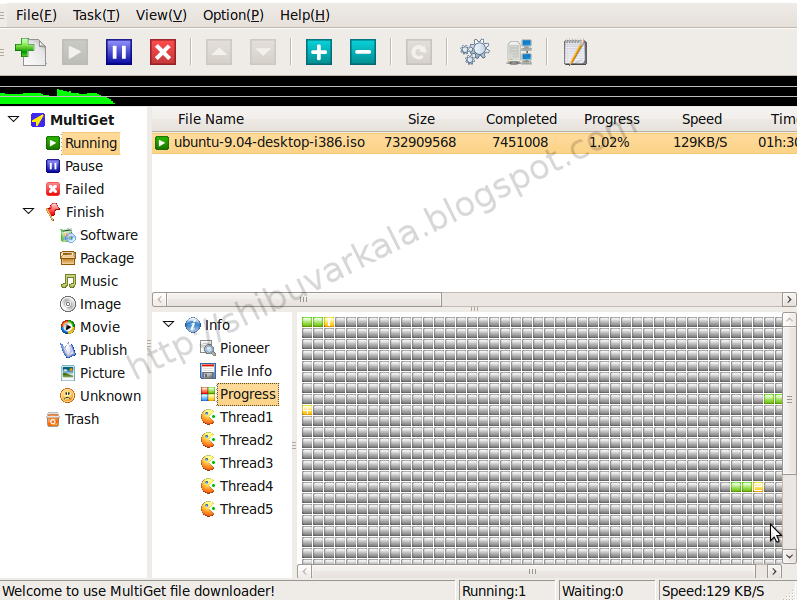Select the MultiGet root node

[x=82, y=120]
